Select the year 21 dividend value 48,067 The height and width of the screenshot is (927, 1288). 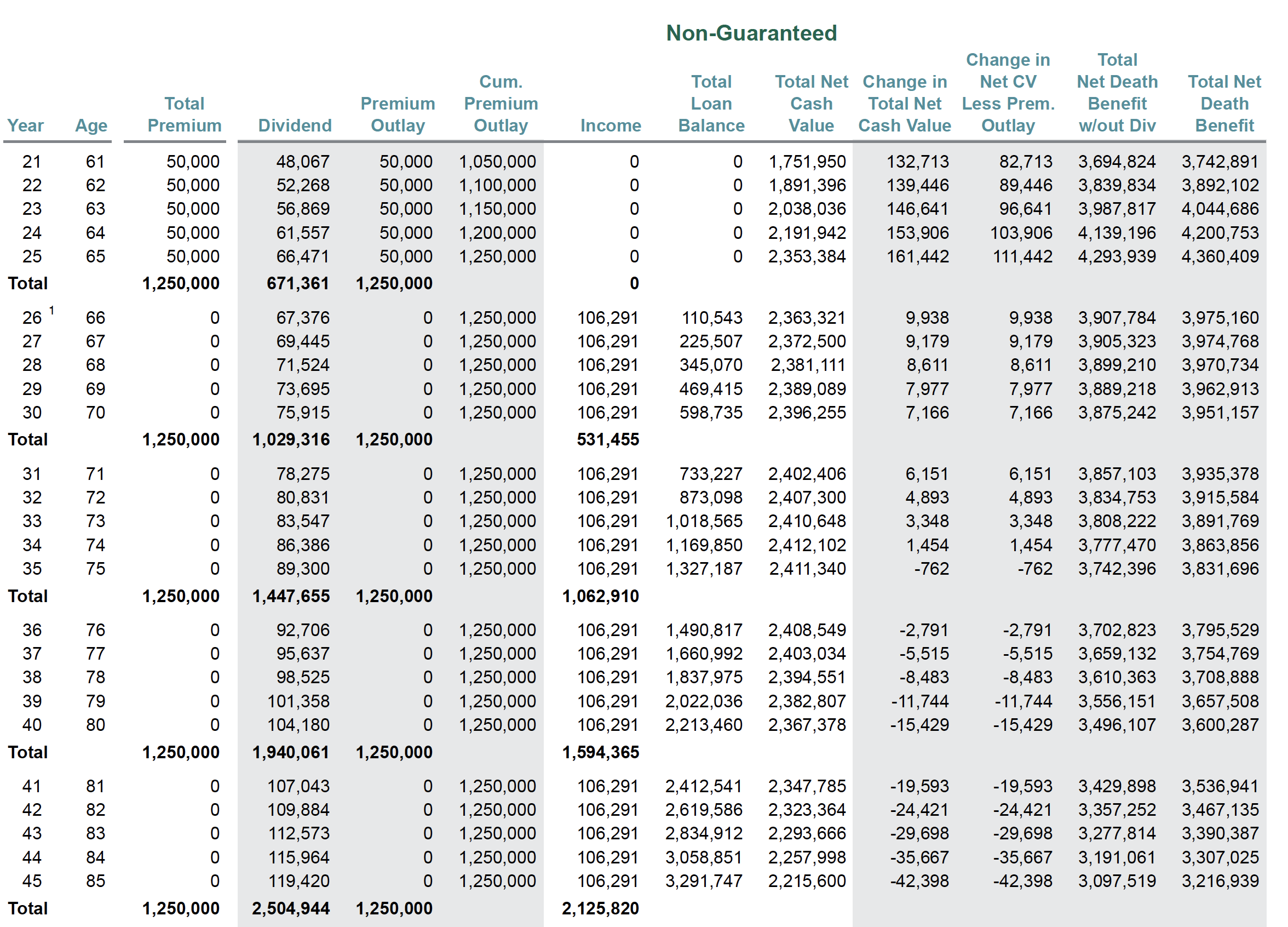pos(302,161)
